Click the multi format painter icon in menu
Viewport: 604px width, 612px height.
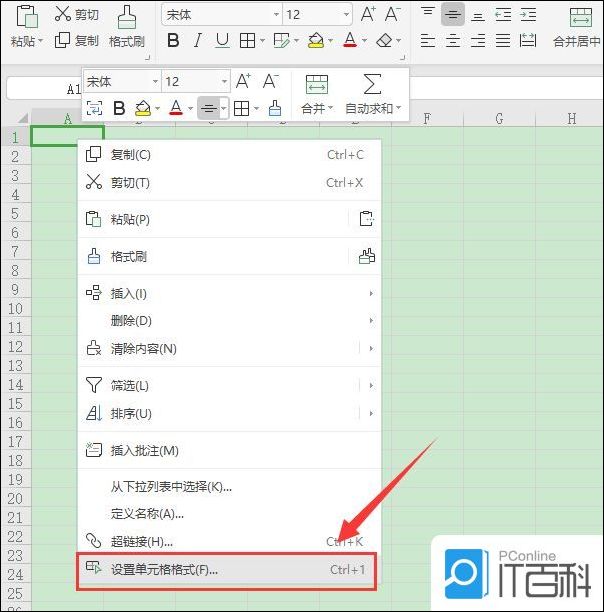pos(367,256)
